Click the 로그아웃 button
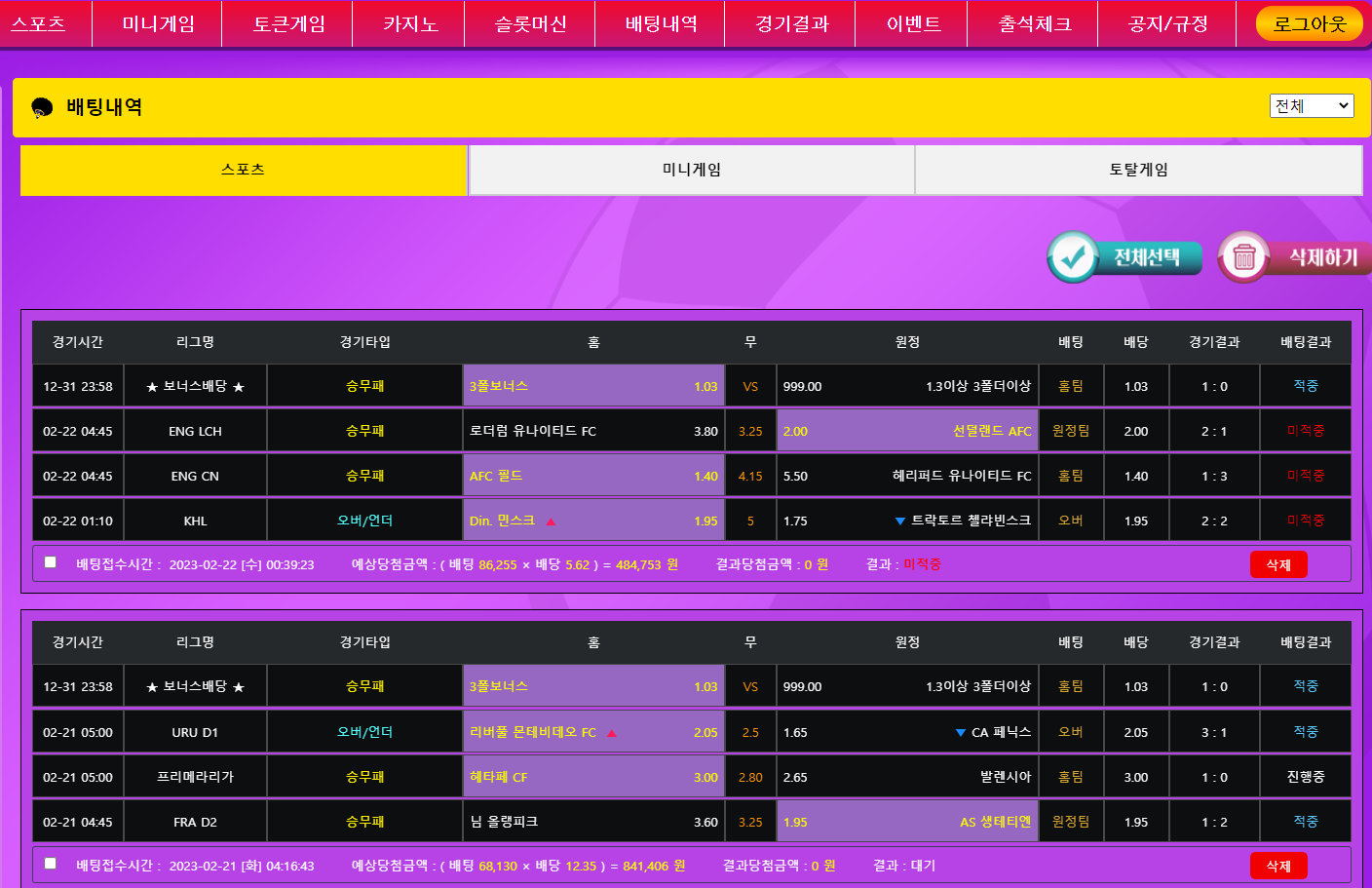1372x888 pixels. [1309, 23]
